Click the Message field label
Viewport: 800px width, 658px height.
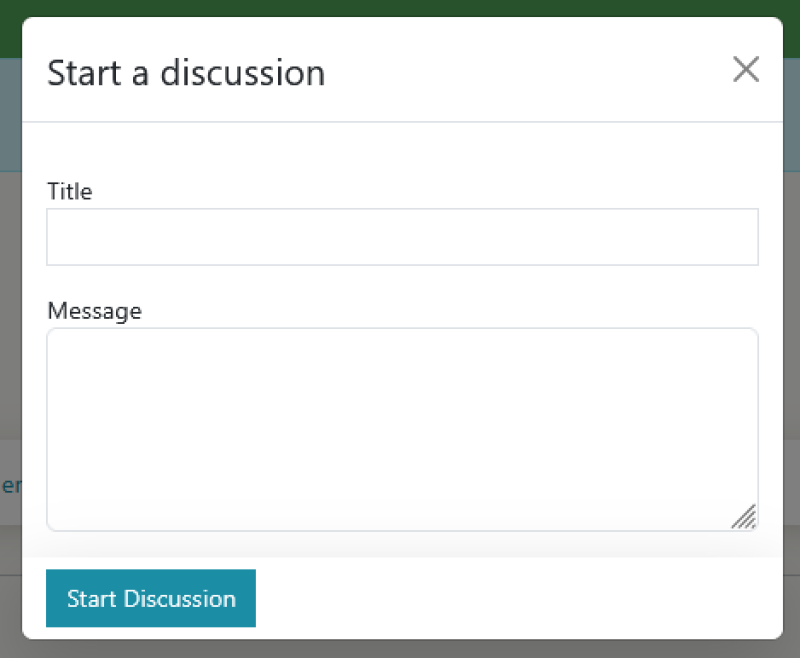click(x=94, y=311)
